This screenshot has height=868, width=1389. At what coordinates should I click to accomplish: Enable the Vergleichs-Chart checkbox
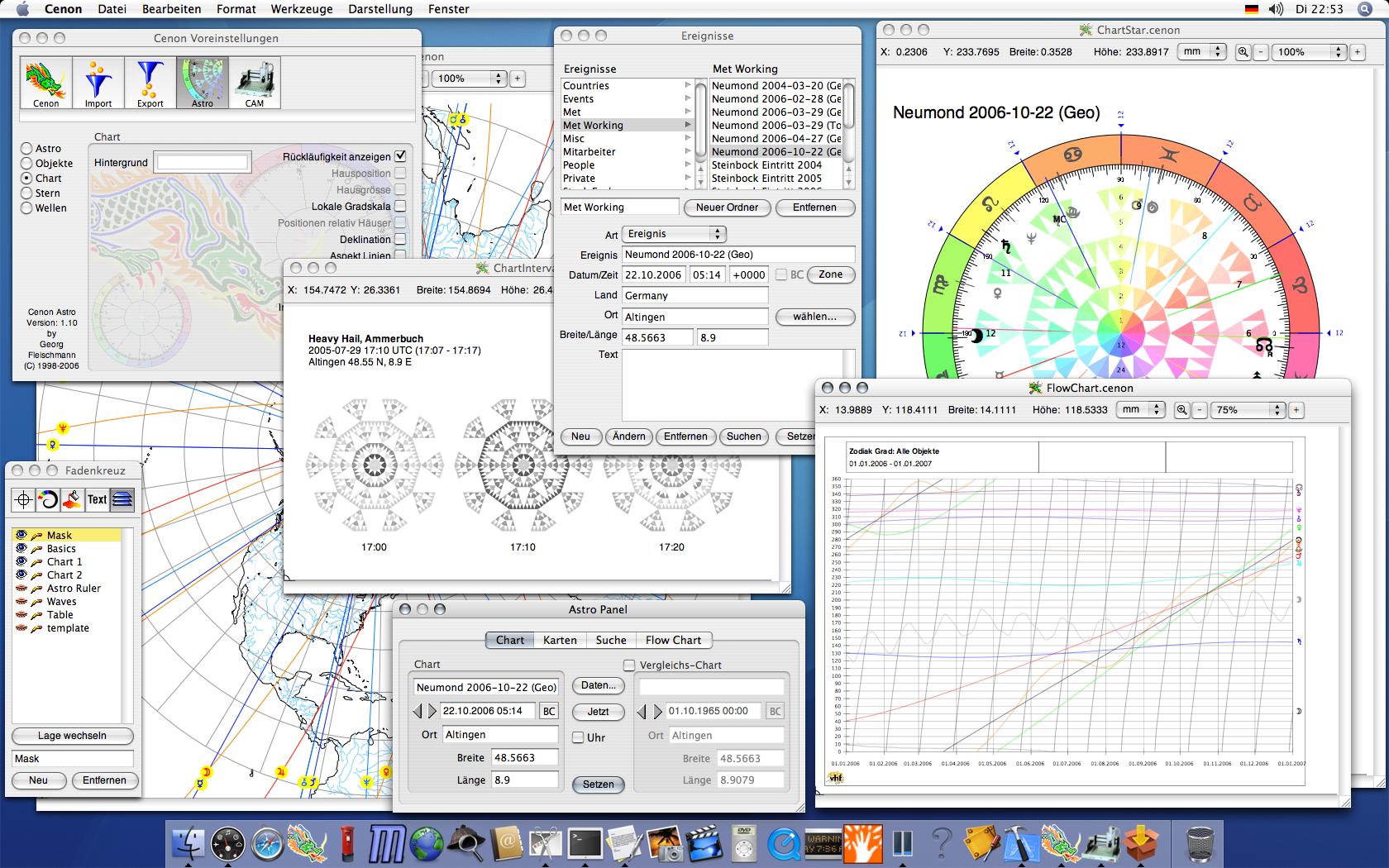629,665
